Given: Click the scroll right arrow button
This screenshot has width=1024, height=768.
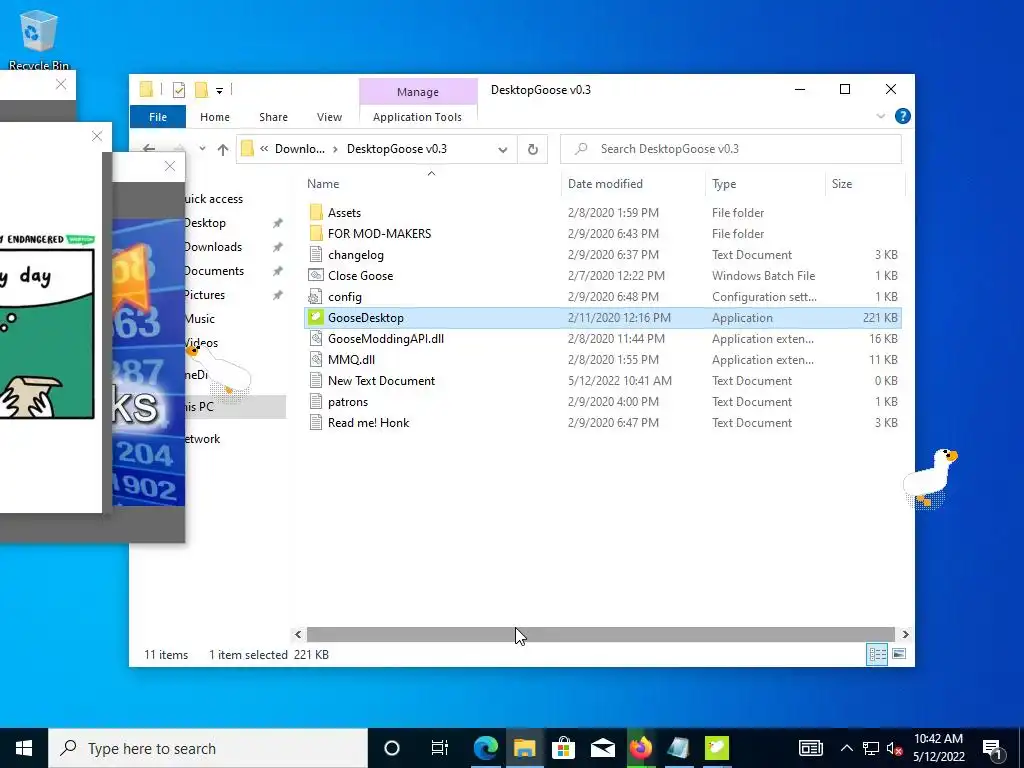Looking at the screenshot, I should (x=905, y=634).
